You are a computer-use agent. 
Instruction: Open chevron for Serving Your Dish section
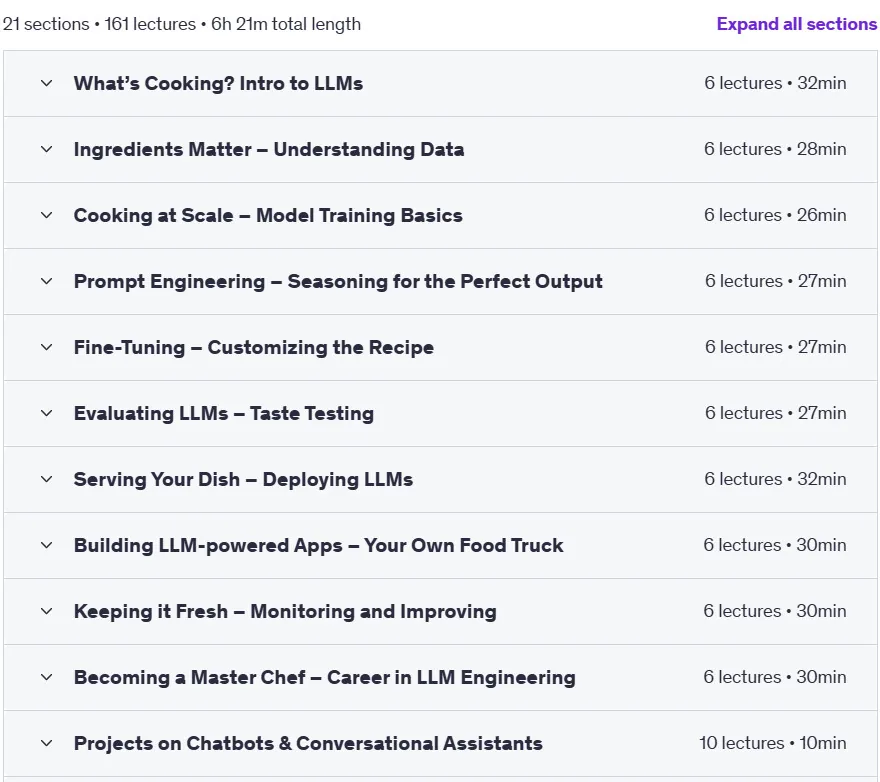(x=47, y=479)
